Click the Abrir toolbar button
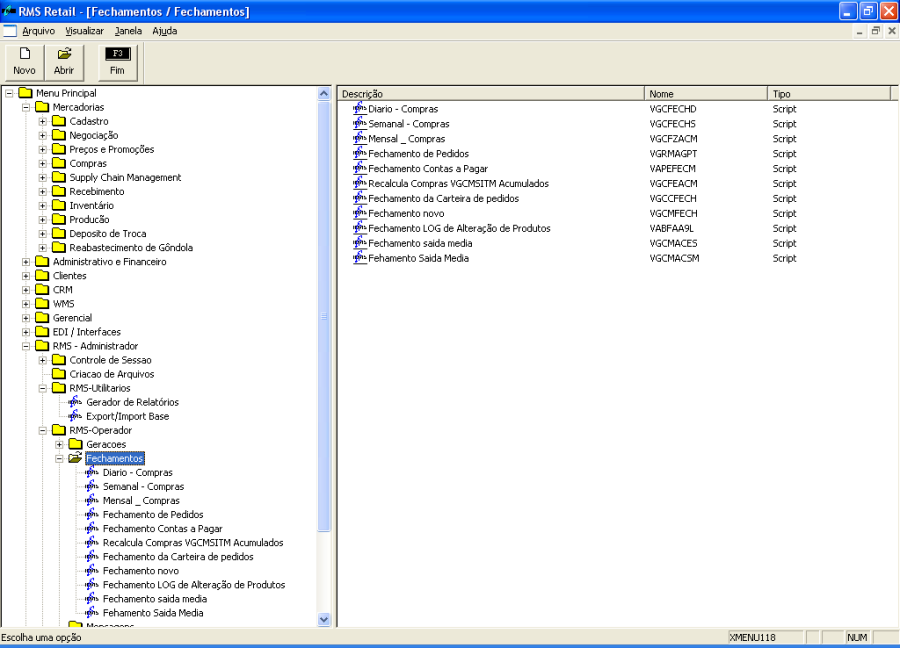Screen dimensions: 900x648 tap(64, 62)
